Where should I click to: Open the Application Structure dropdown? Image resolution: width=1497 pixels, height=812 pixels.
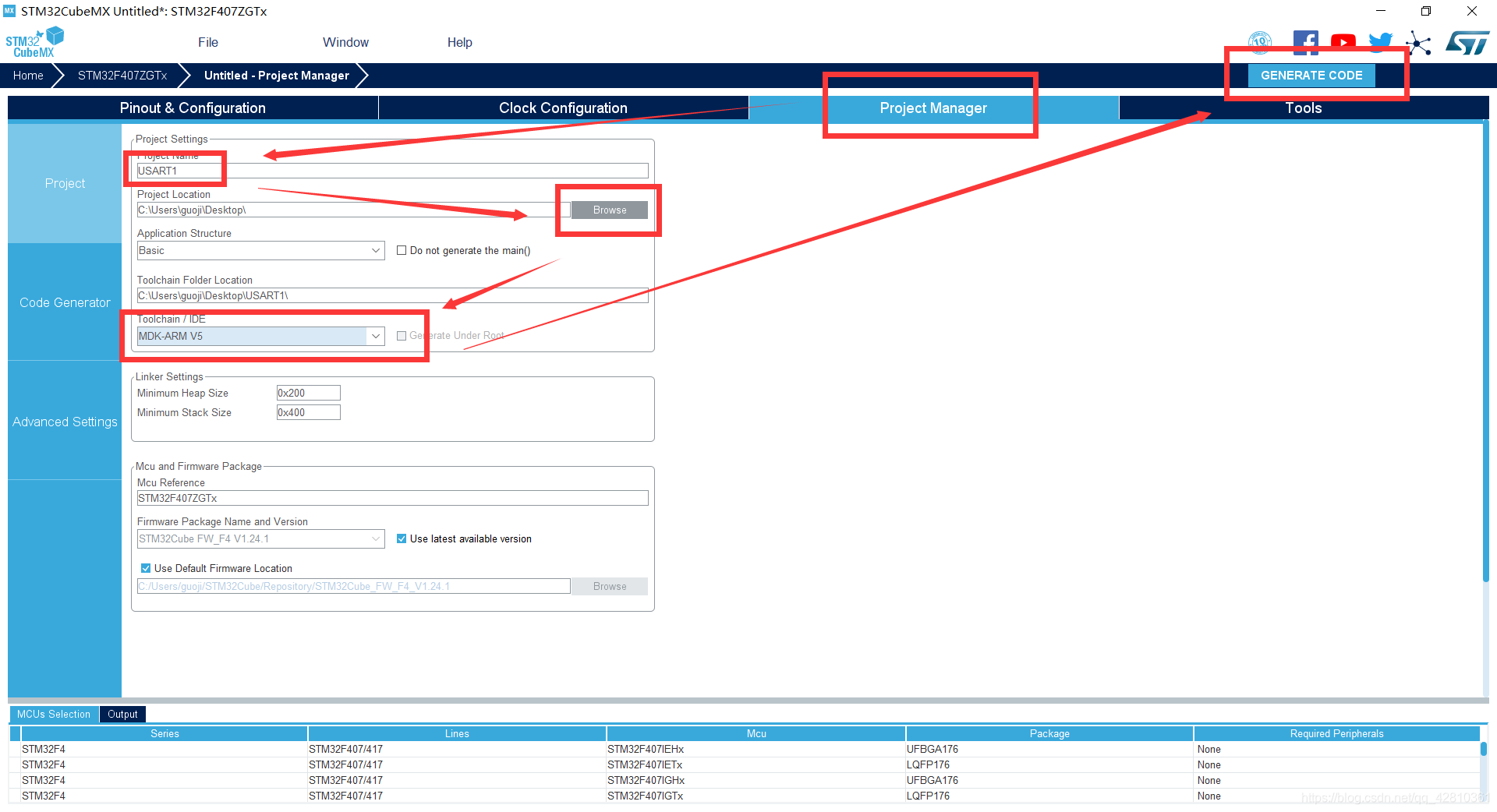[x=260, y=250]
